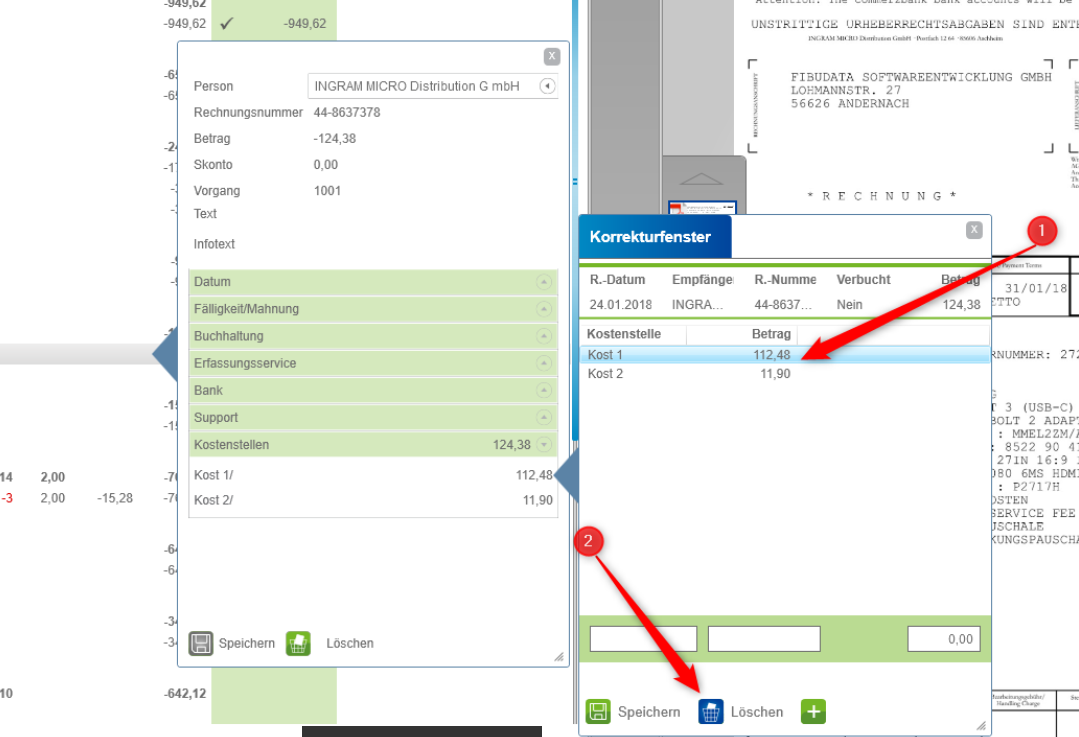Click the grey Speichern disk icon in the invoice detail panel
Image resolution: width=1079 pixels, height=737 pixels.
click(x=201, y=643)
